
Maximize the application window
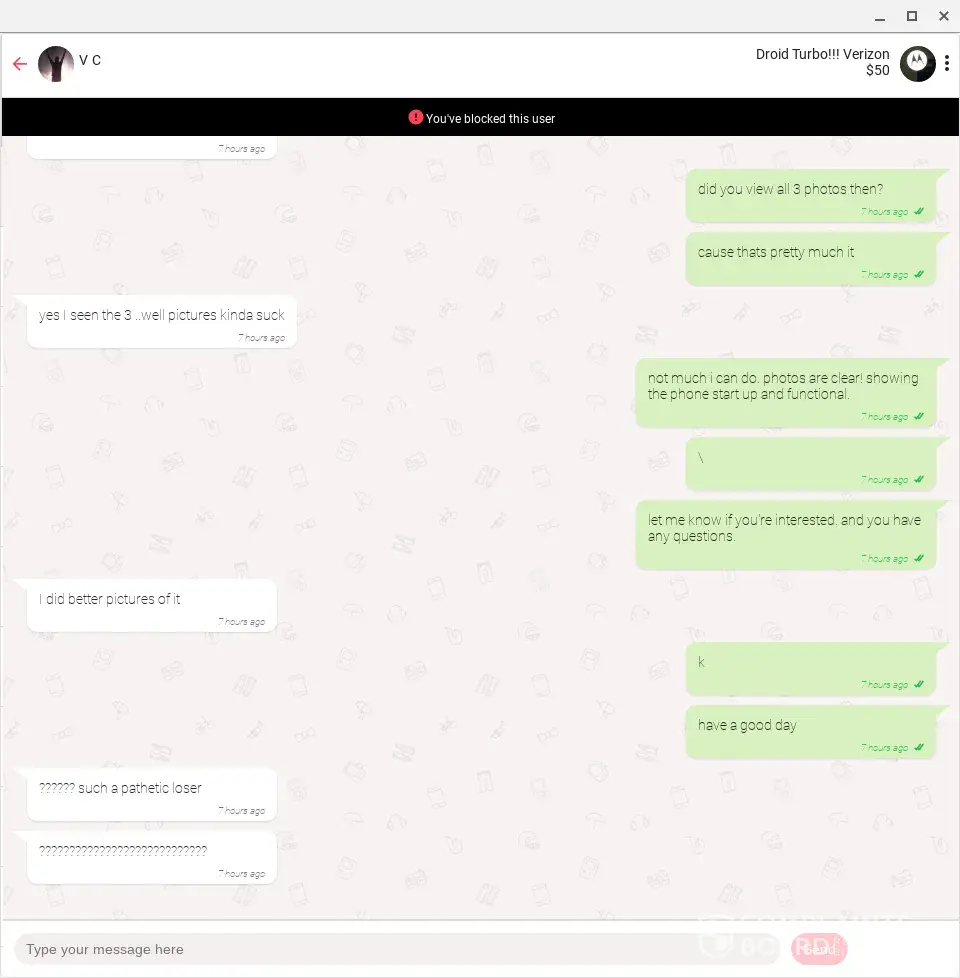[x=911, y=16]
